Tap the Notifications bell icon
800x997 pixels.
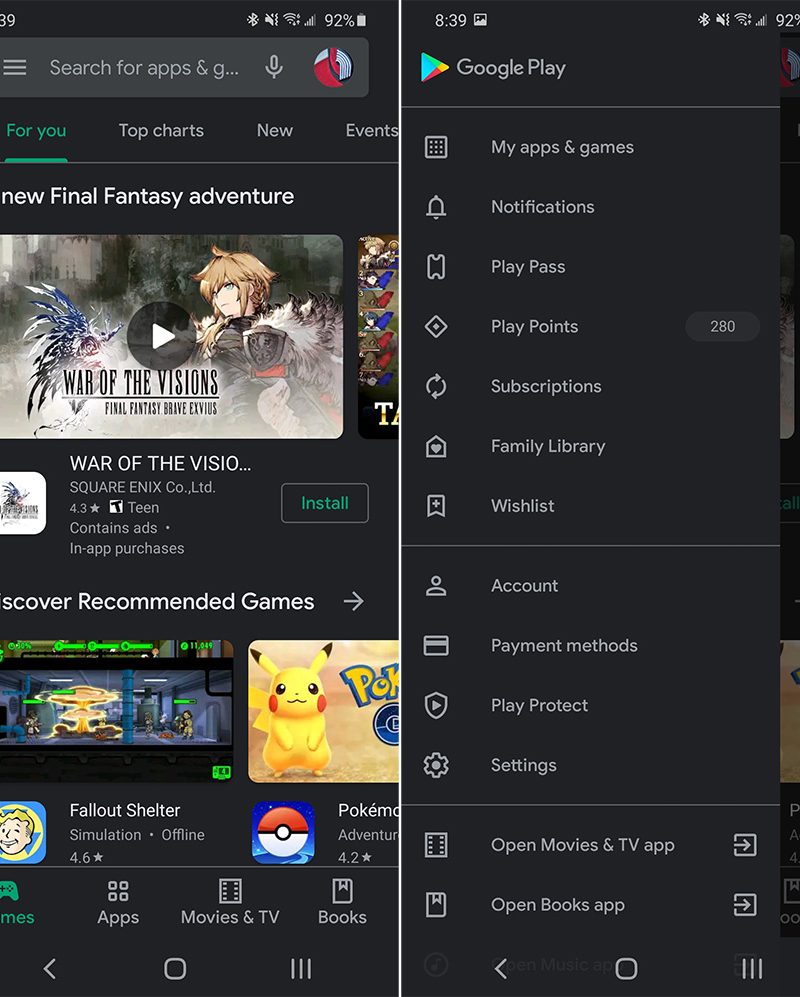click(436, 207)
